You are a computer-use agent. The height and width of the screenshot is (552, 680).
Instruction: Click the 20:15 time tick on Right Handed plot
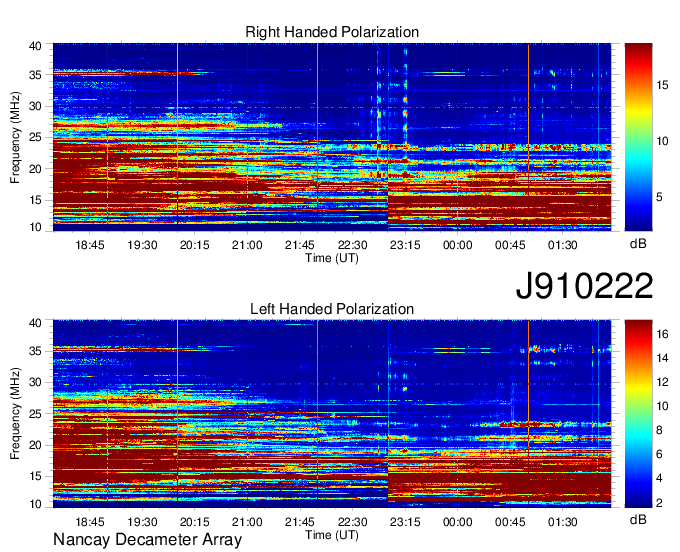coord(195,245)
